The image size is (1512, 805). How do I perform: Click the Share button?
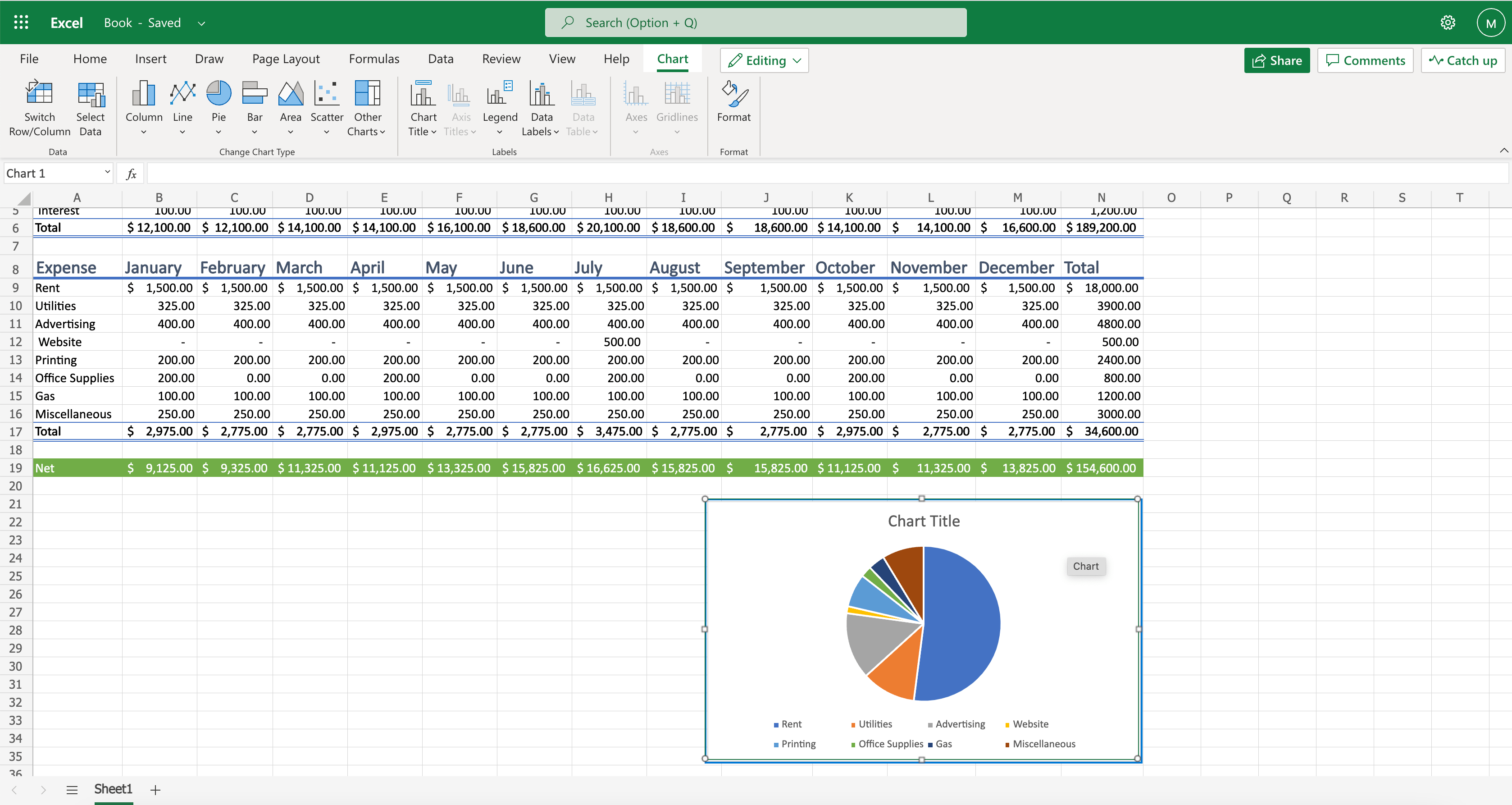[x=1277, y=60]
